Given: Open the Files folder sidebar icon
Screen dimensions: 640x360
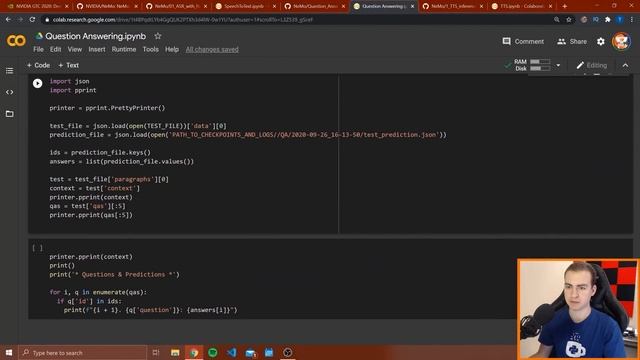Looking at the screenshot, I should click(x=9, y=114).
